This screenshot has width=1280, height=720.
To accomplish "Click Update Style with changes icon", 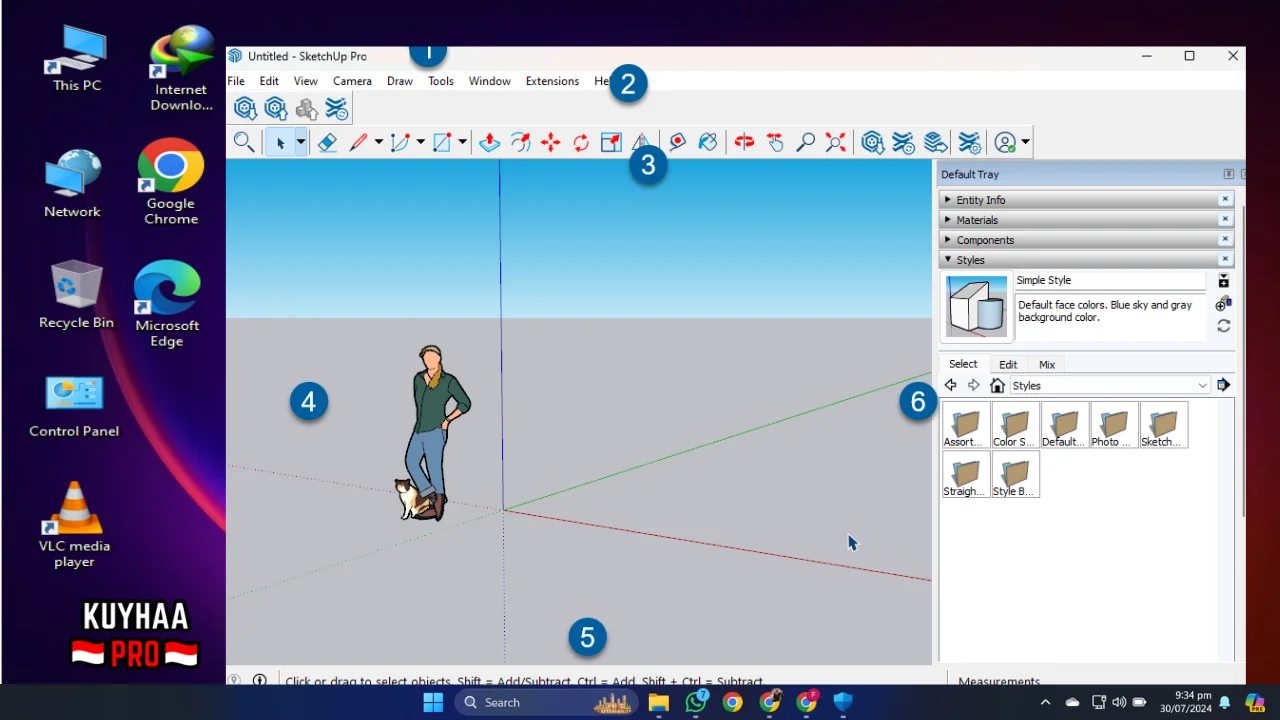I will pyautogui.click(x=1223, y=326).
